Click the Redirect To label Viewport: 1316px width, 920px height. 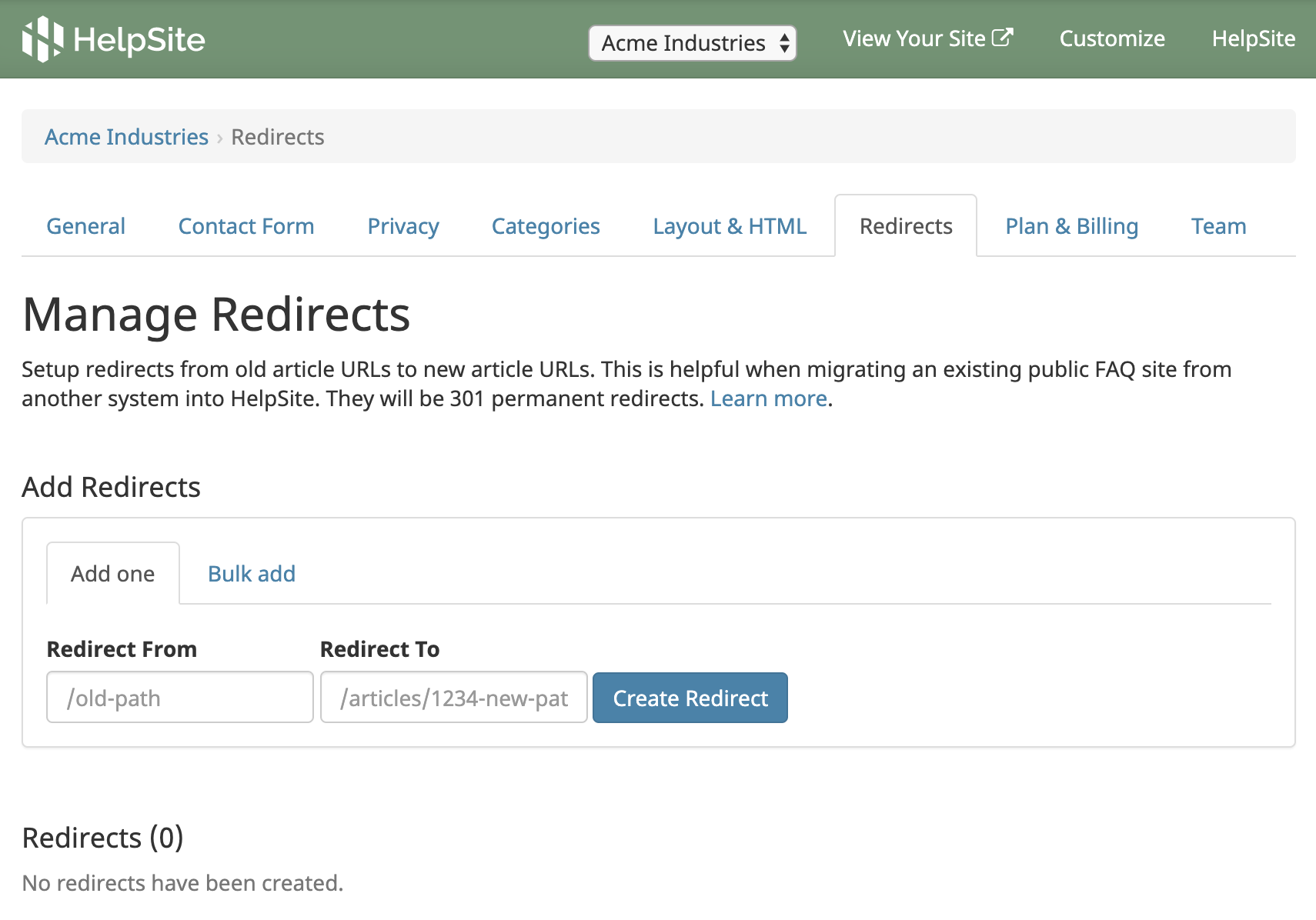click(380, 649)
